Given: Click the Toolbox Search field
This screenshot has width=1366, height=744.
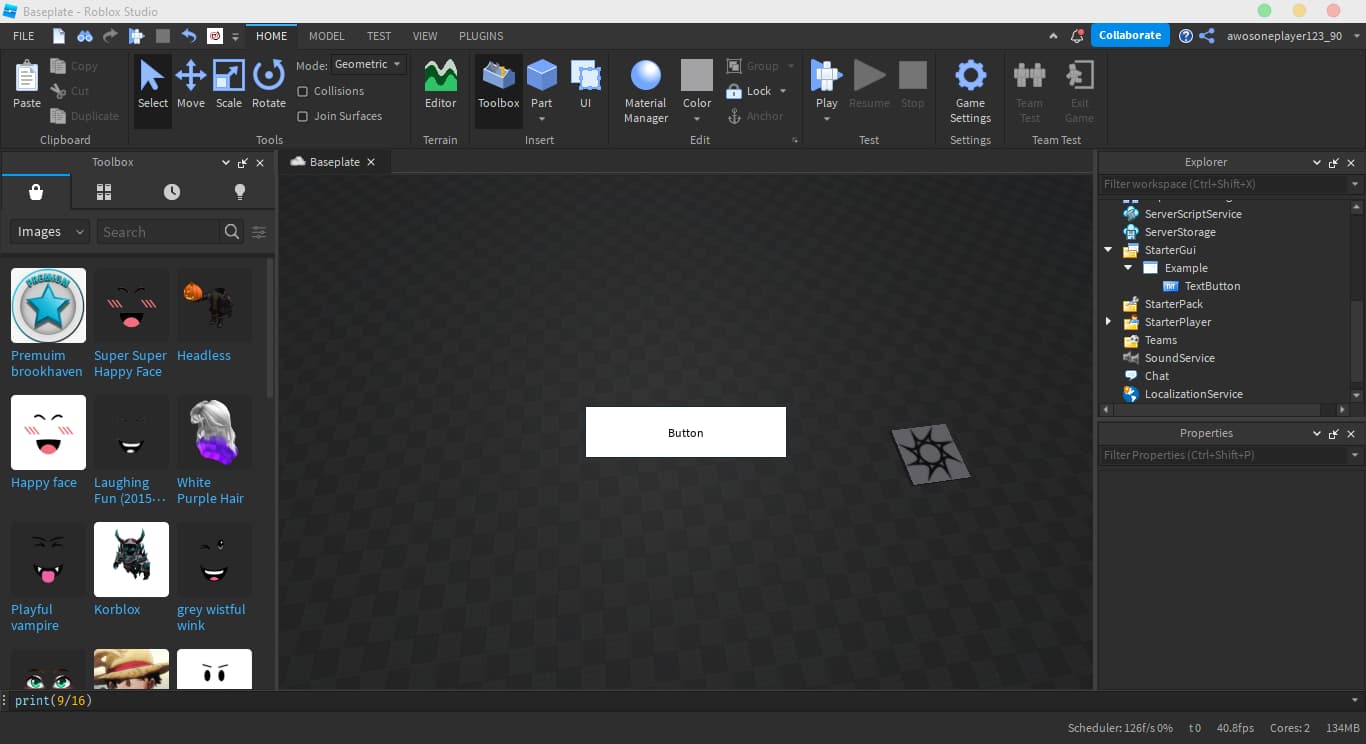Looking at the screenshot, I should click(x=158, y=232).
